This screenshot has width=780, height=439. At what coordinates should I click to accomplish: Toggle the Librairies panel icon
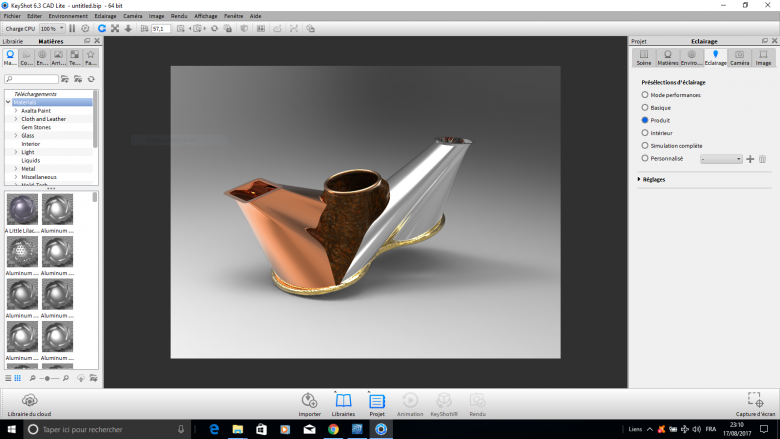pyautogui.click(x=343, y=402)
